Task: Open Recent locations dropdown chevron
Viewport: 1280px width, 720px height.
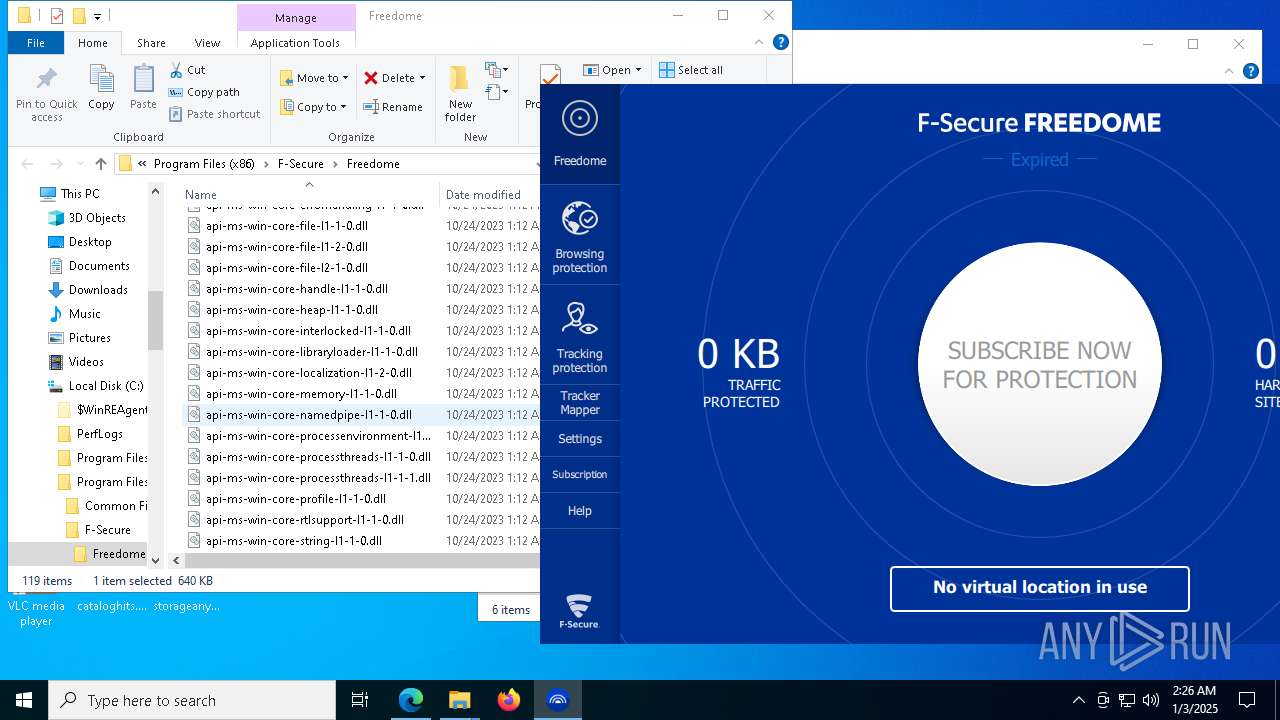Action: click(78, 164)
